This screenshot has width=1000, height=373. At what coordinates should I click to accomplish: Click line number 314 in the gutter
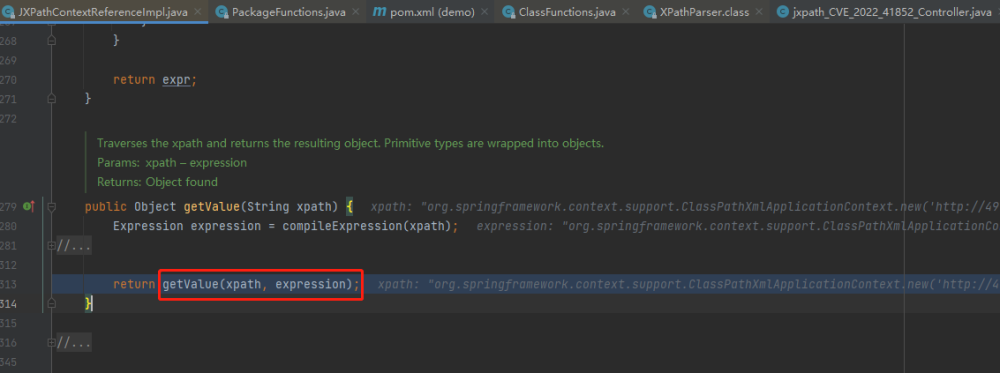pyautogui.click(x=9, y=304)
